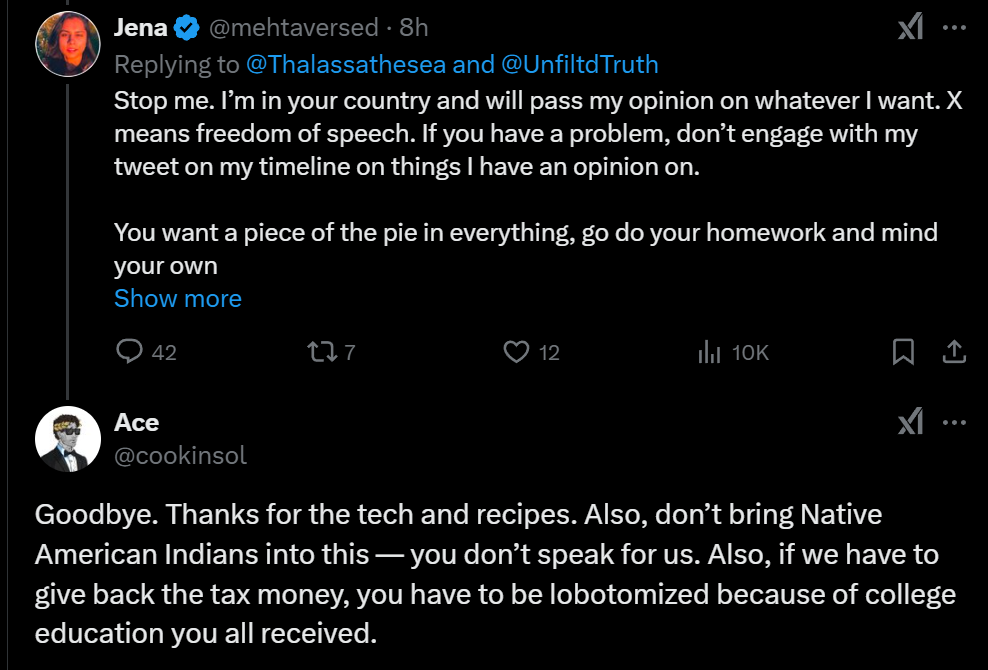Bookmark Jena's tweet

click(x=902, y=351)
